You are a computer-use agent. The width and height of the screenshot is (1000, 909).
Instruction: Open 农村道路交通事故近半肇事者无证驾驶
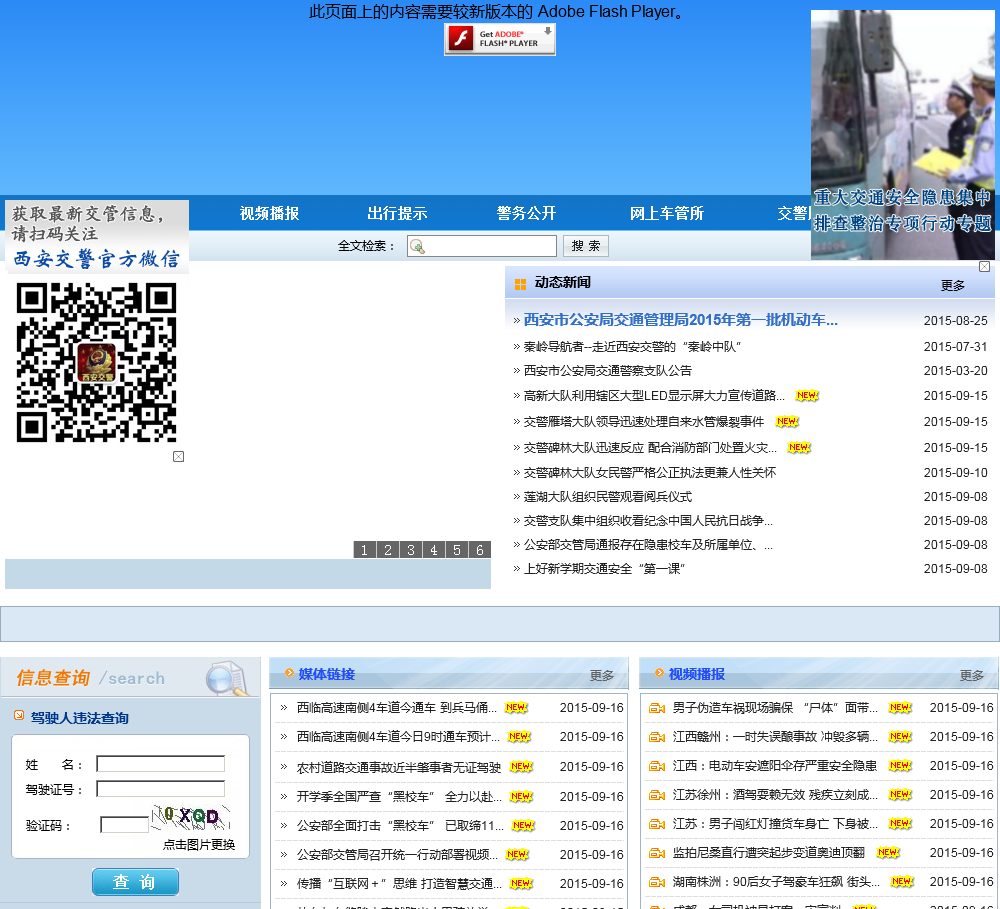pyautogui.click(x=399, y=767)
